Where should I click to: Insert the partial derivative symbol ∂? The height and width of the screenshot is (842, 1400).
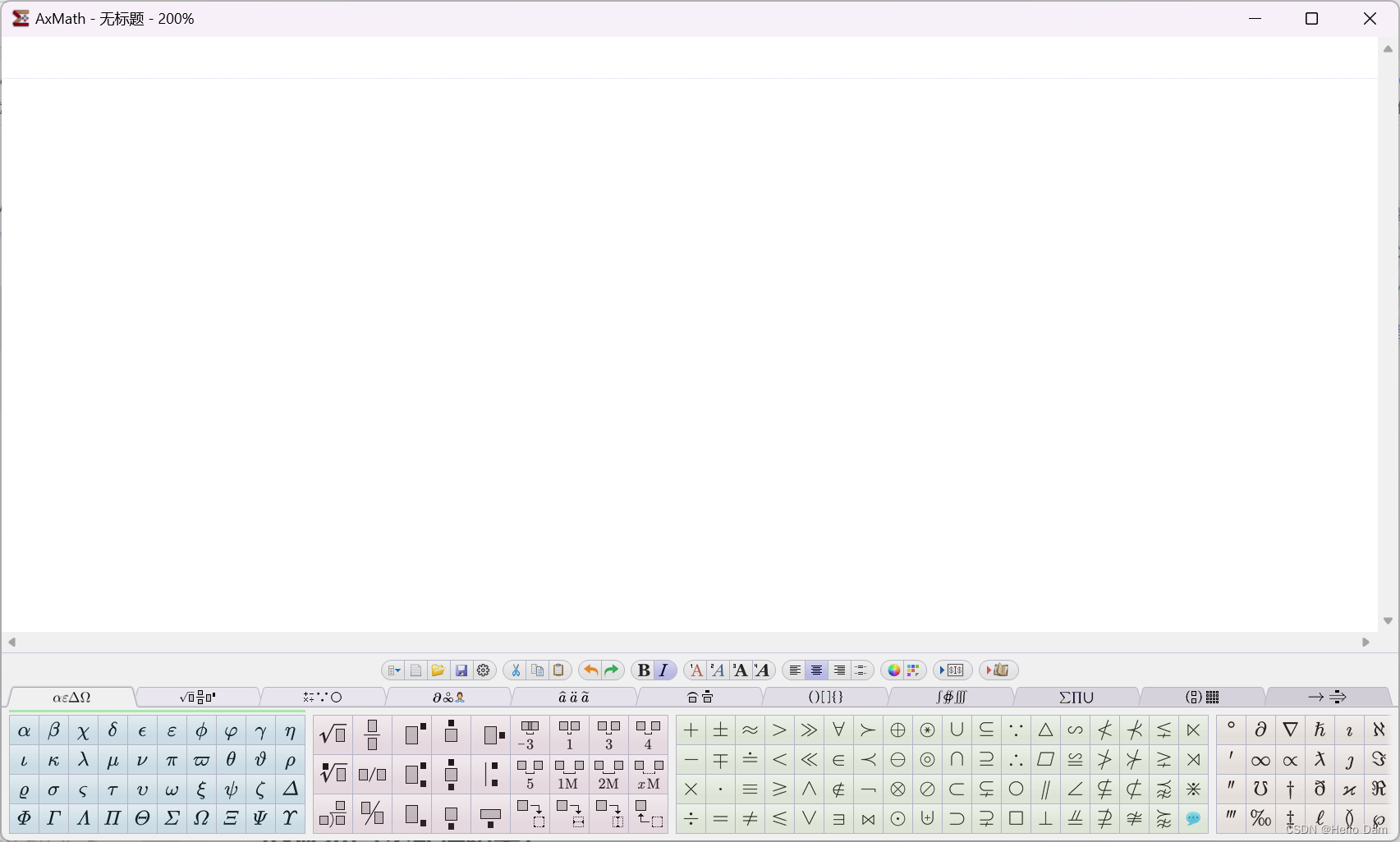[1261, 730]
